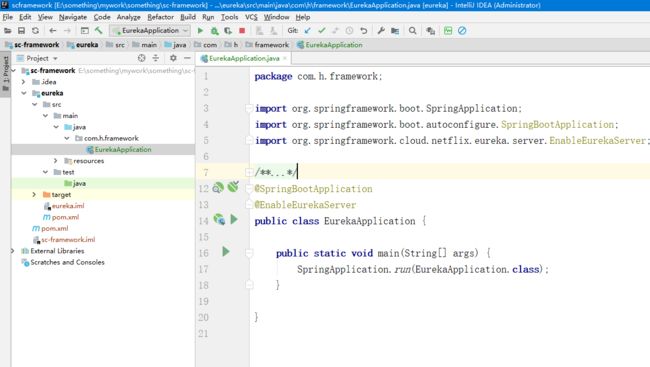650x367 pixels.
Task: Open the Analyze menu
Action: click(129, 17)
